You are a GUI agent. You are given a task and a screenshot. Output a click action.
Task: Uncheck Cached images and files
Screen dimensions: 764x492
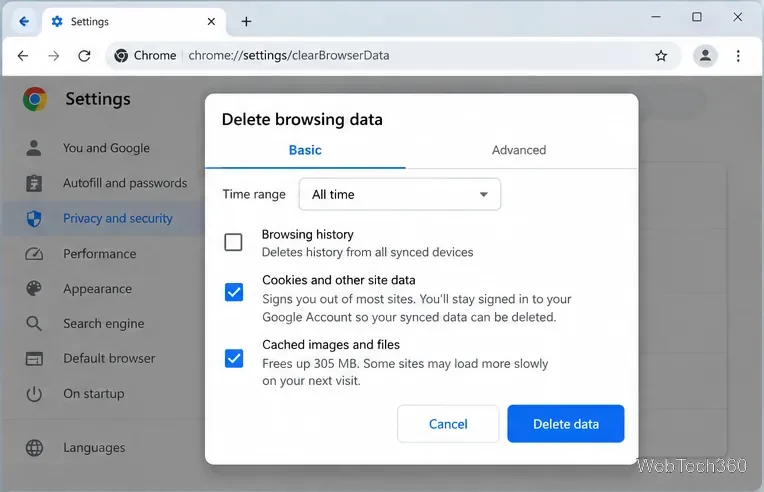tap(234, 359)
